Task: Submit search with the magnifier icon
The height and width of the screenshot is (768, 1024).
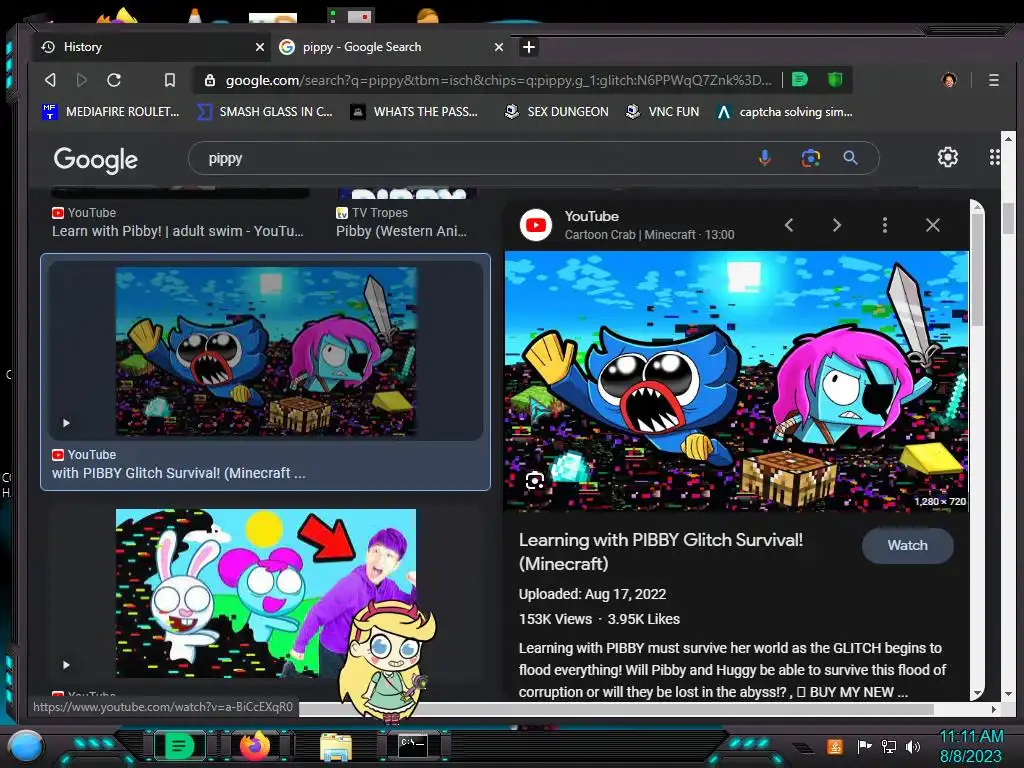Action: (x=850, y=158)
